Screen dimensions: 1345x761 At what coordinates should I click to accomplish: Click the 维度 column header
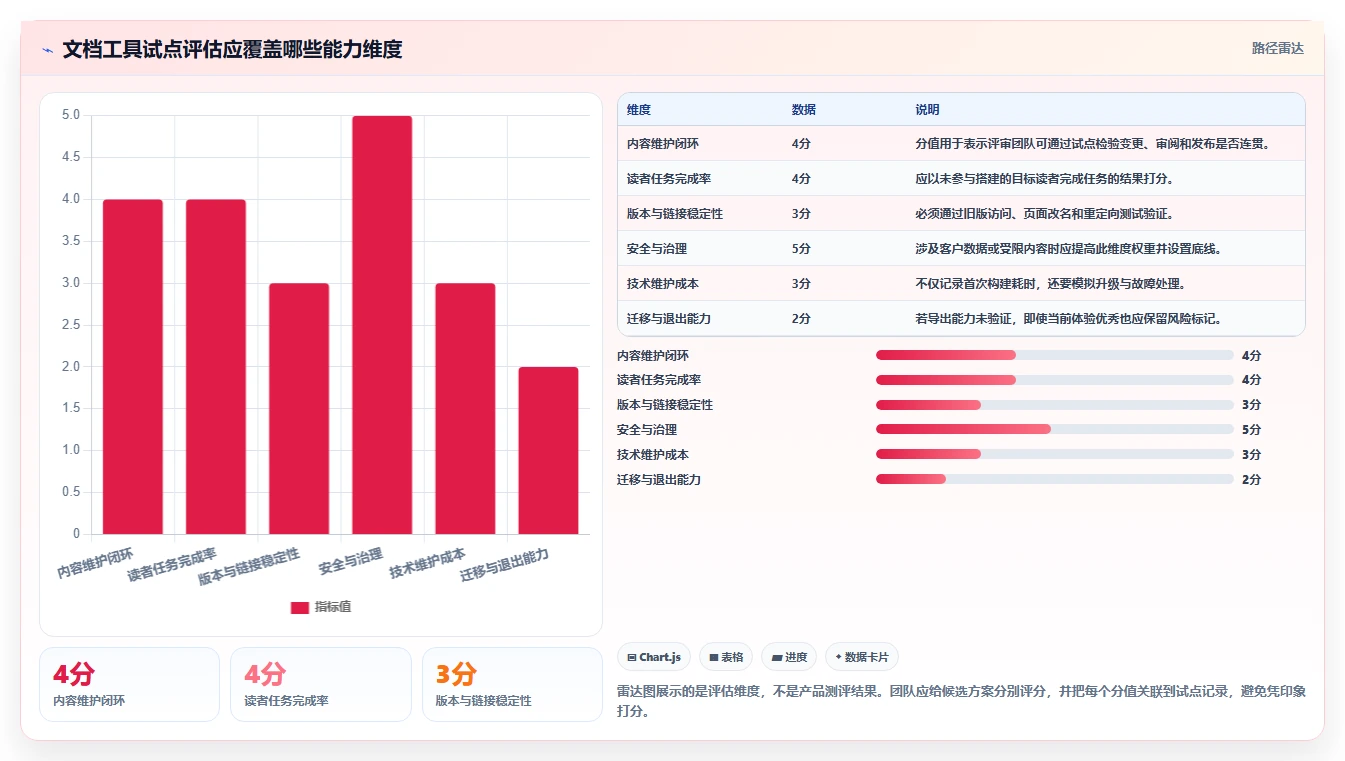[639, 110]
